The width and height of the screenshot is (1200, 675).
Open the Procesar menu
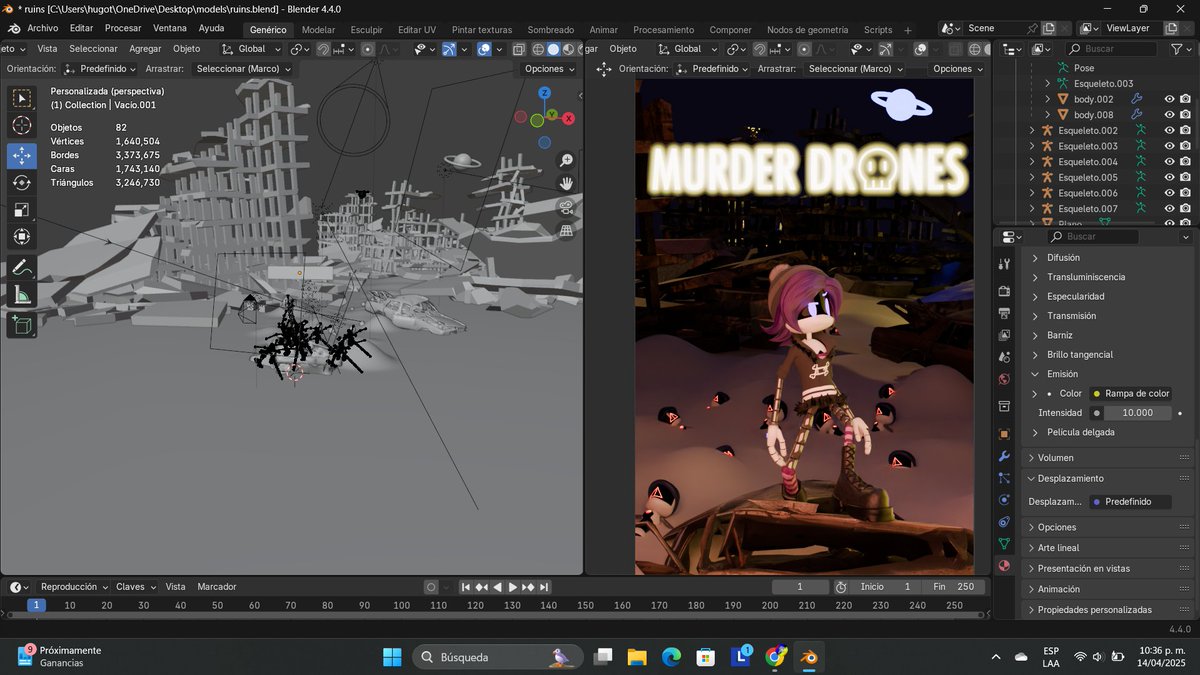click(x=123, y=28)
